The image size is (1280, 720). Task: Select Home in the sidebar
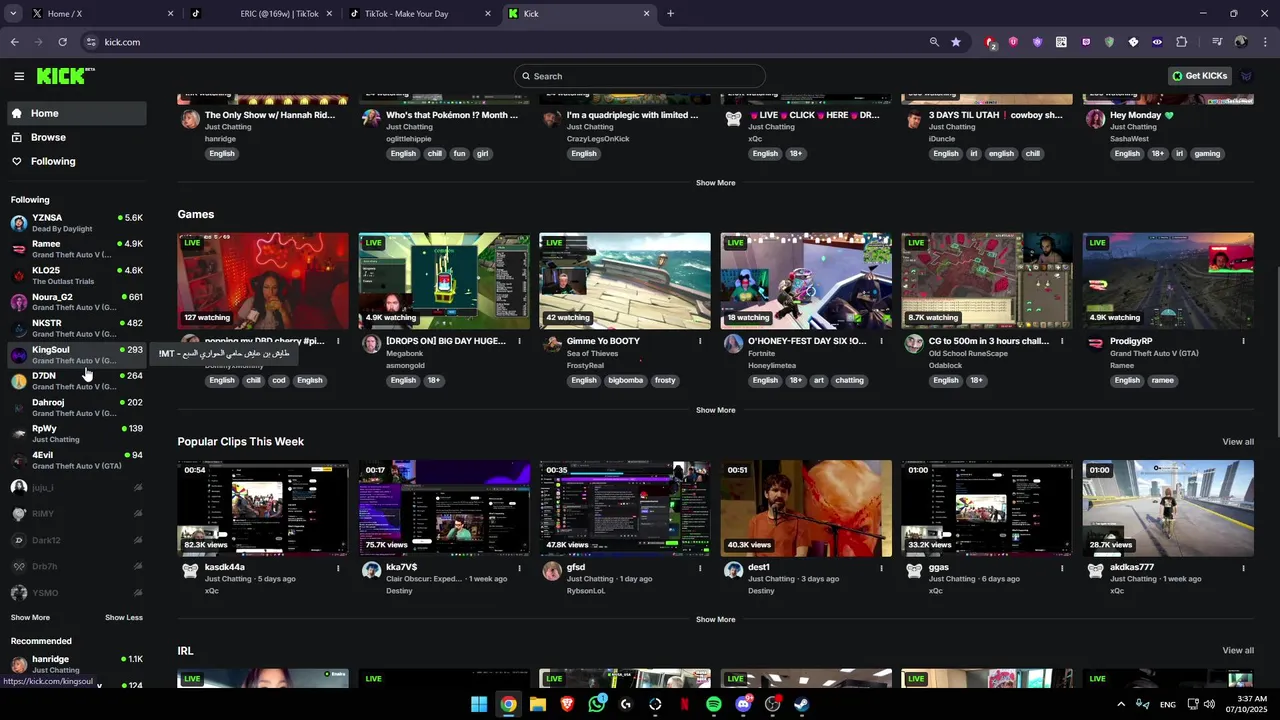pos(75,113)
